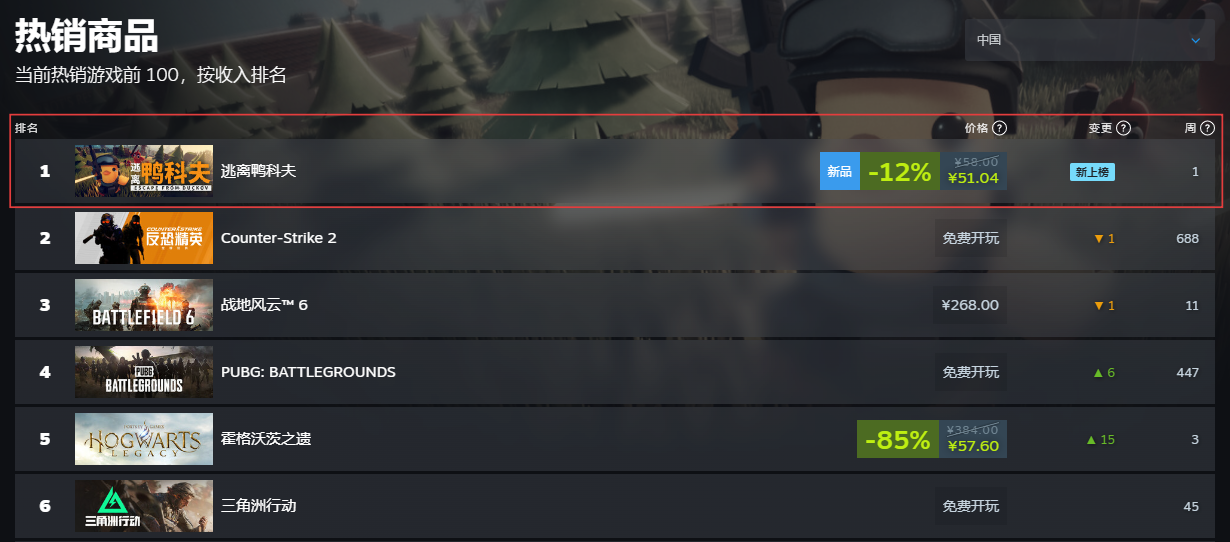
Task: Click the help icon beside 价格 header
Action: tap(999, 128)
